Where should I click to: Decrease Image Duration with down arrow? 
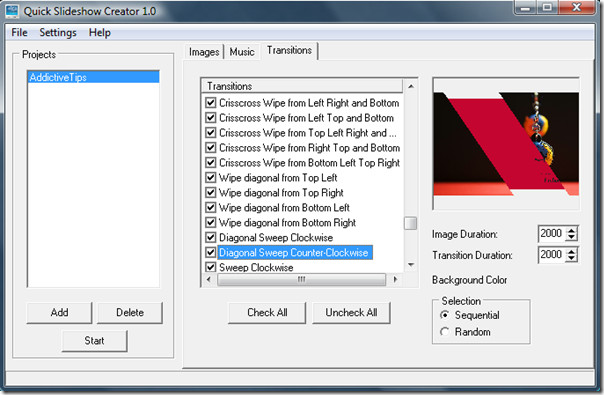pos(572,237)
